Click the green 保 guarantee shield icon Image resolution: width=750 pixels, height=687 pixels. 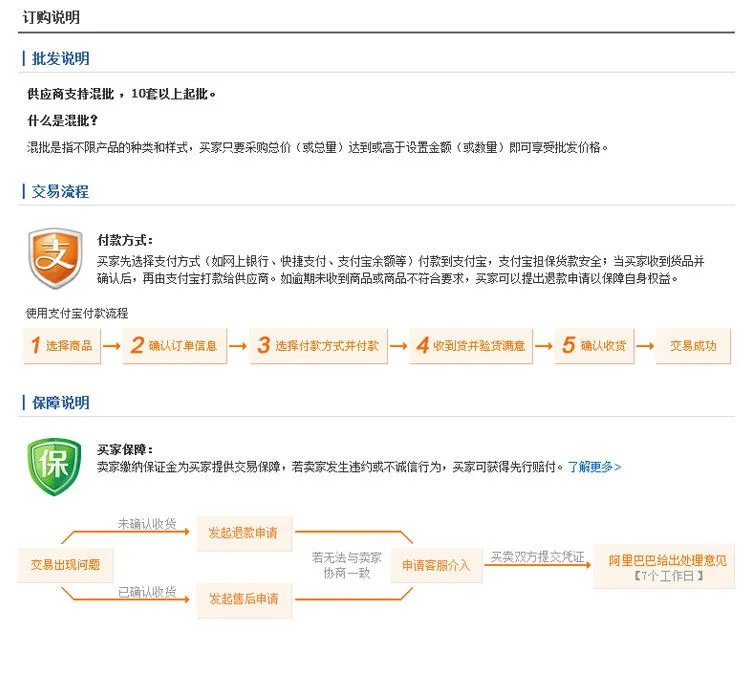point(55,466)
